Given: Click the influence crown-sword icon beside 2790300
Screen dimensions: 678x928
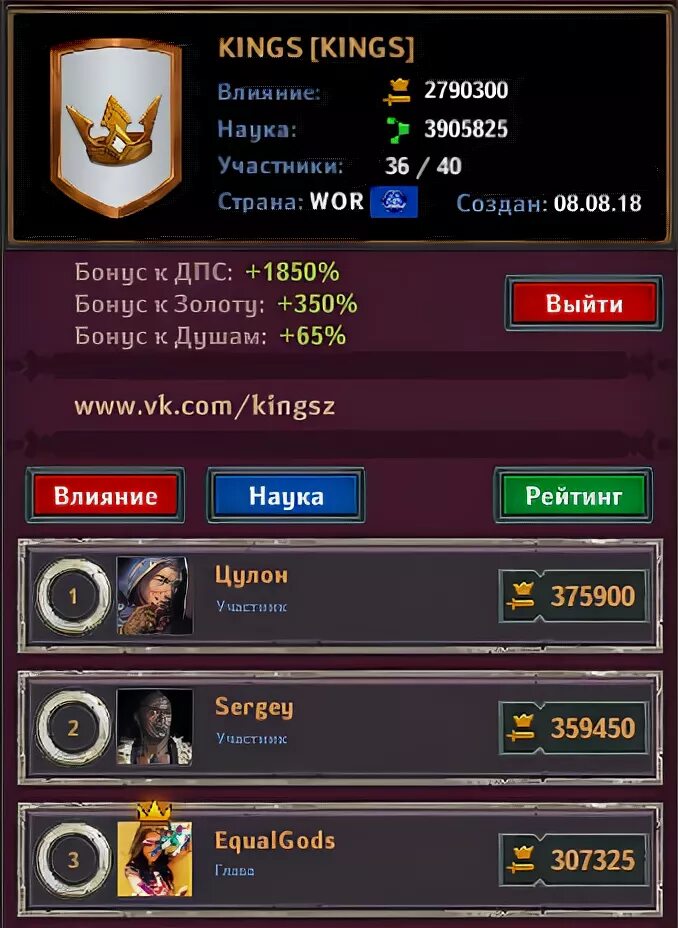Looking at the screenshot, I should click(397, 92).
